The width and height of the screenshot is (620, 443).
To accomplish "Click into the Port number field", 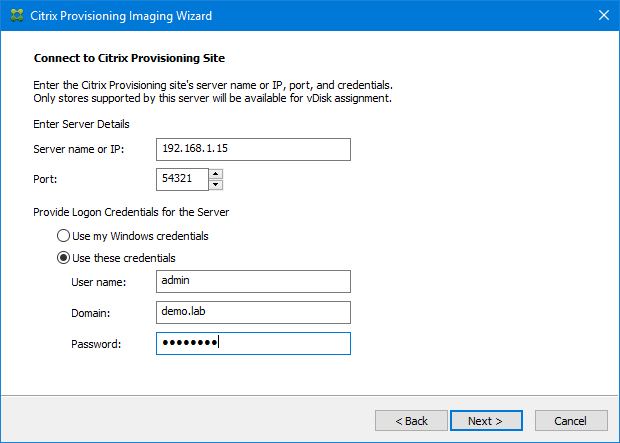I will pyautogui.click(x=182, y=179).
